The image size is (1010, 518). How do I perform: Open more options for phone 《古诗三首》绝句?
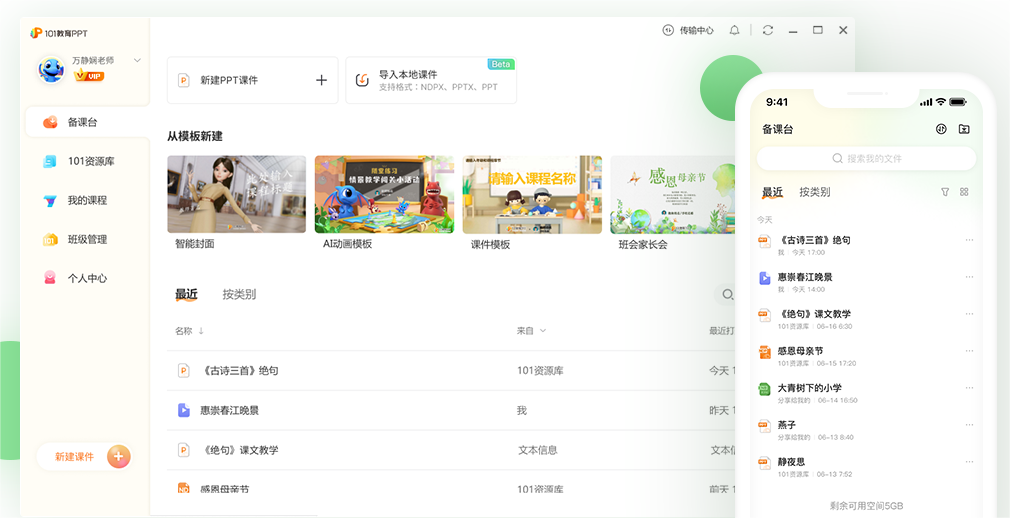coord(969,240)
